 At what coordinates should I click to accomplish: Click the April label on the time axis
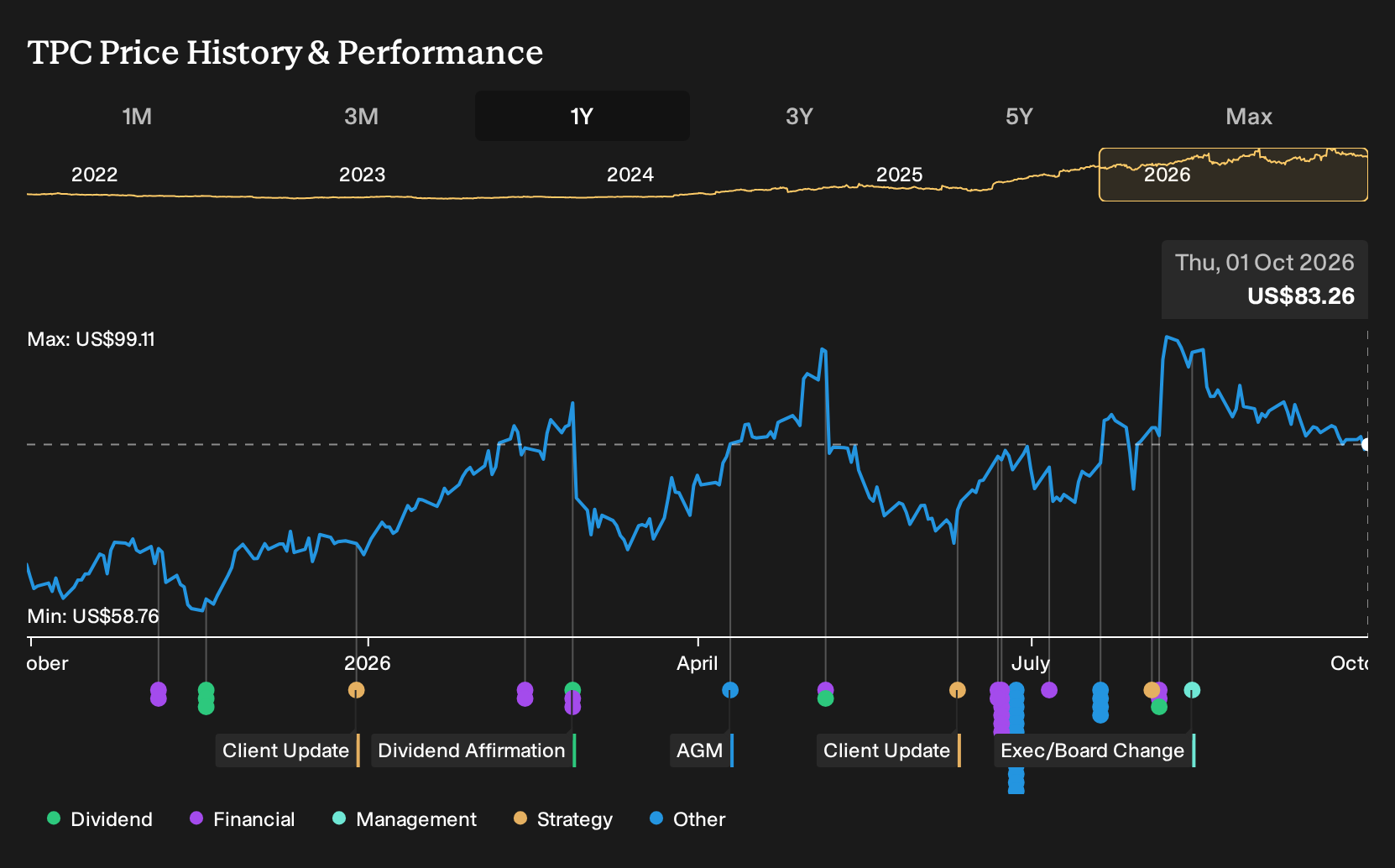(x=697, y=663)
